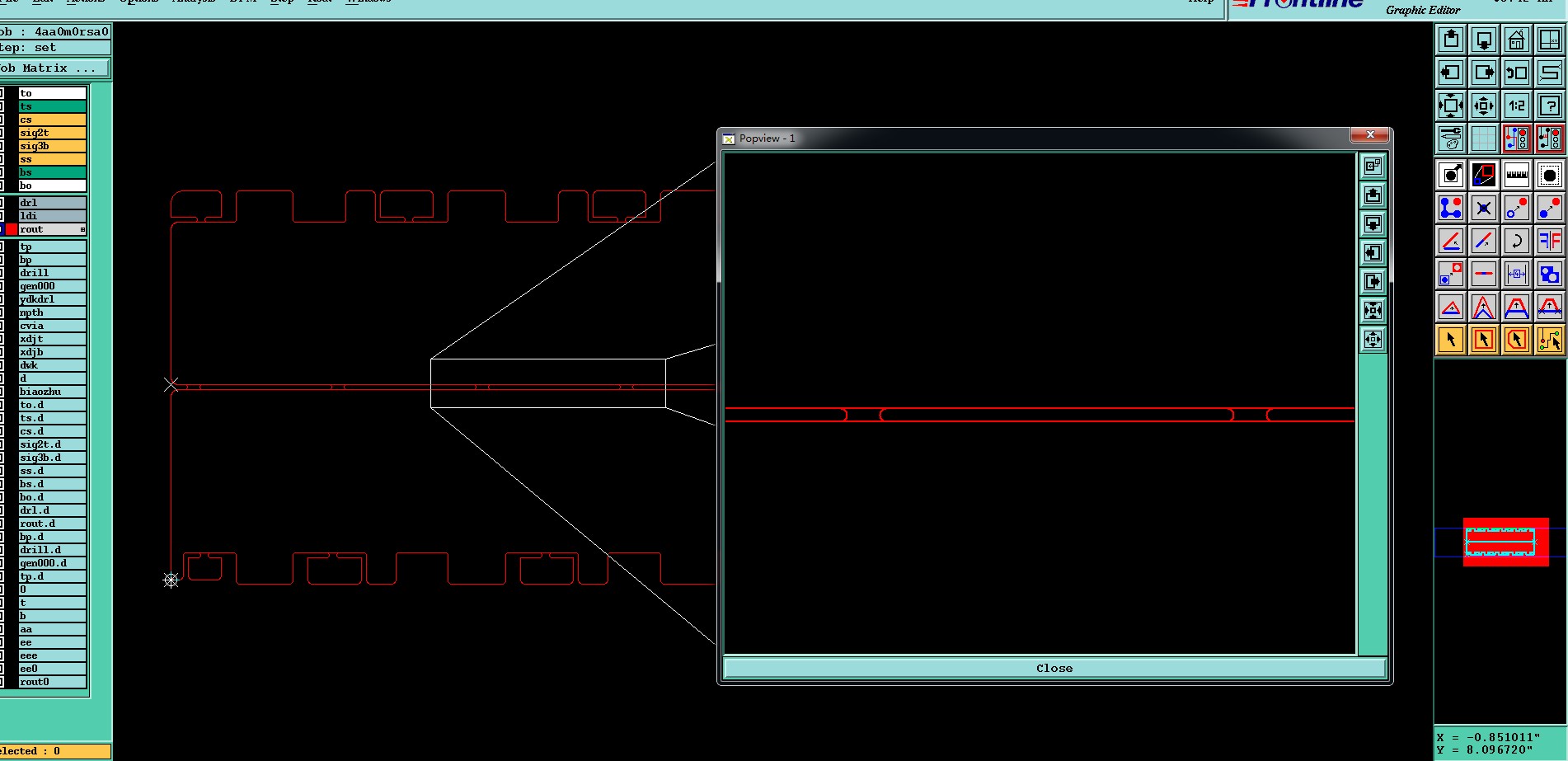
Task: Select the 'rout' layer row
Action: pos(52,229)
